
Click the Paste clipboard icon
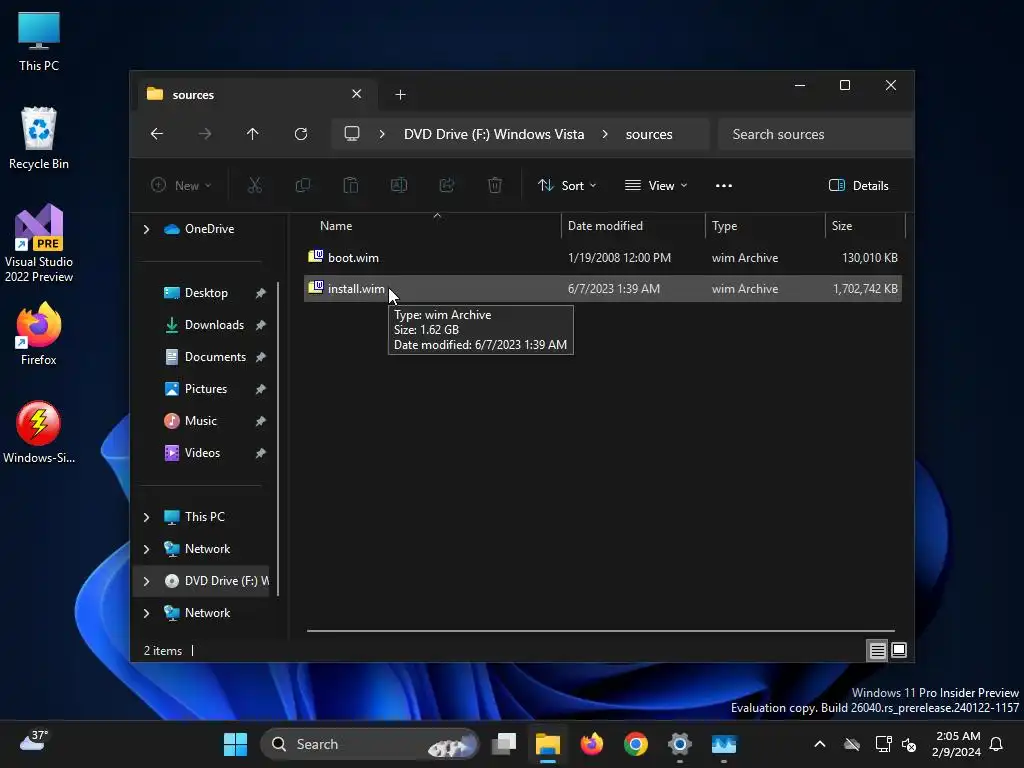(x=351, y=185)
